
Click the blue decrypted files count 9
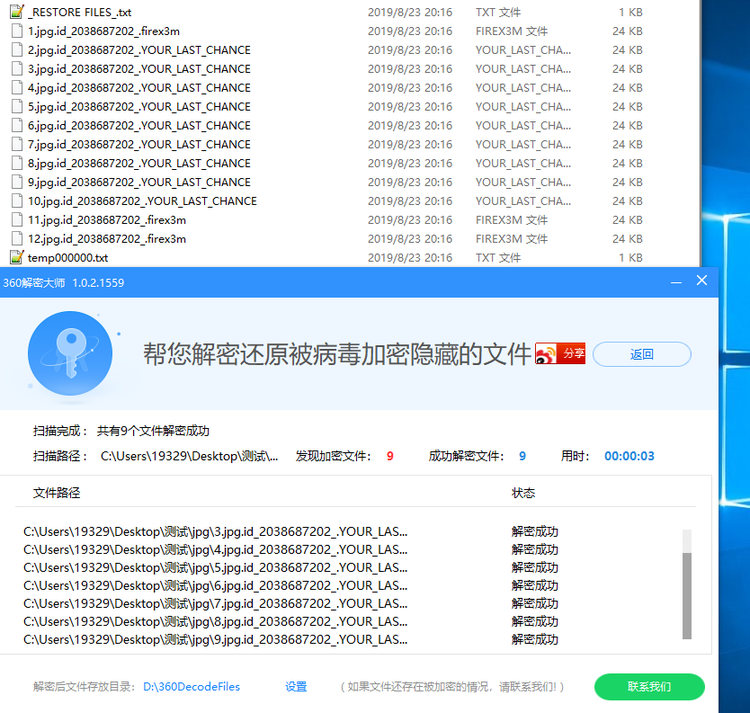pos(522,456)
